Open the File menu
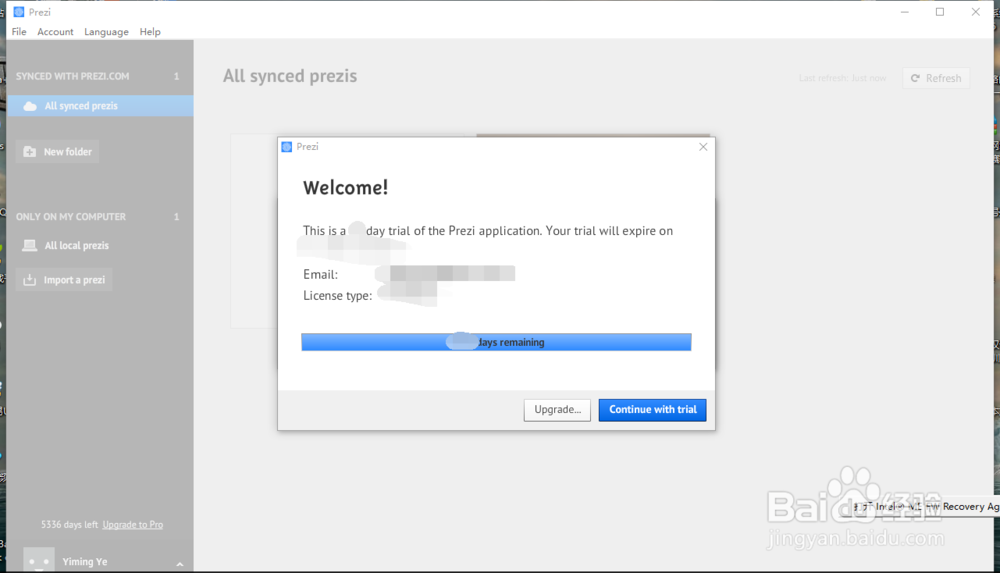This screenshot has width=1000, height=573. (x=19, y=32)
